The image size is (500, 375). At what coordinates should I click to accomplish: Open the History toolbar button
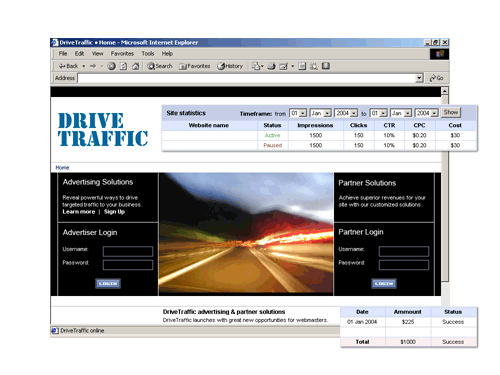230,66
